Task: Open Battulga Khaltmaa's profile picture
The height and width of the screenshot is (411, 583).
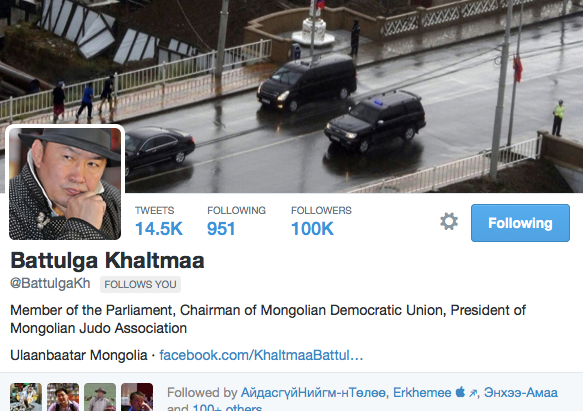Action: [x=65, y=184]
